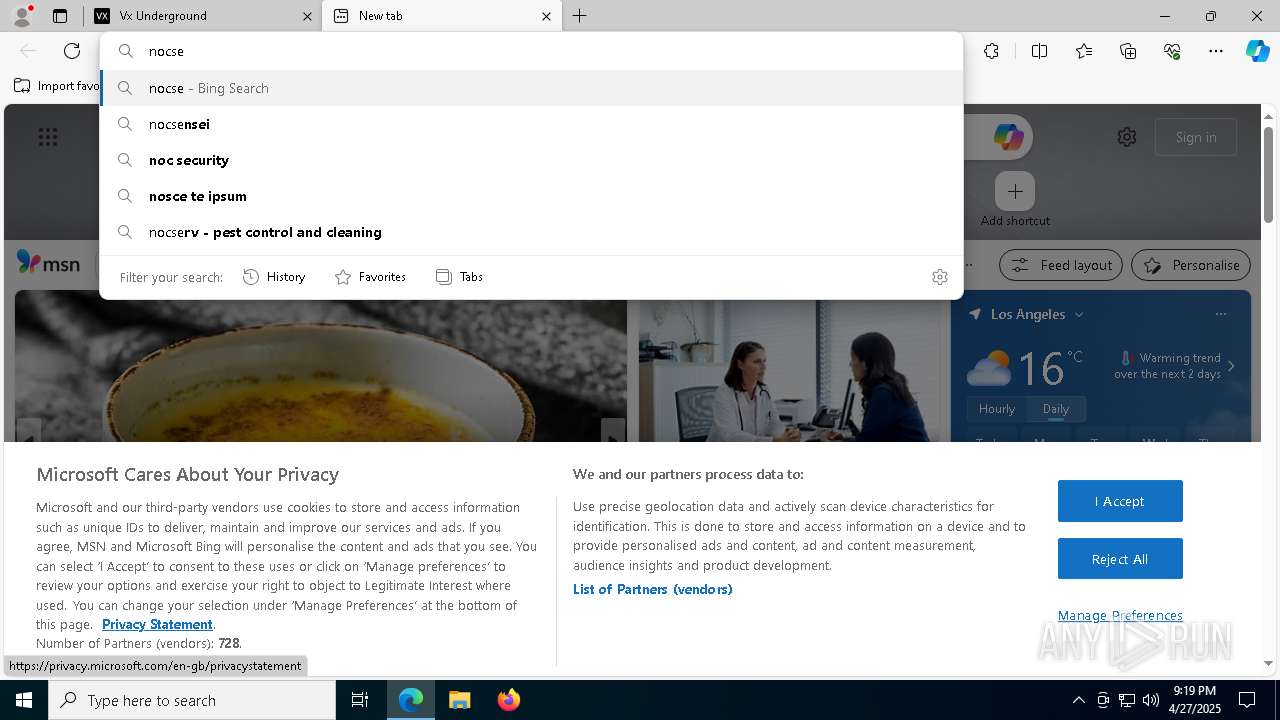This screenshot has height=720, width=1280.
Task: Click the taskbar search box
Action: click(192, 700)
